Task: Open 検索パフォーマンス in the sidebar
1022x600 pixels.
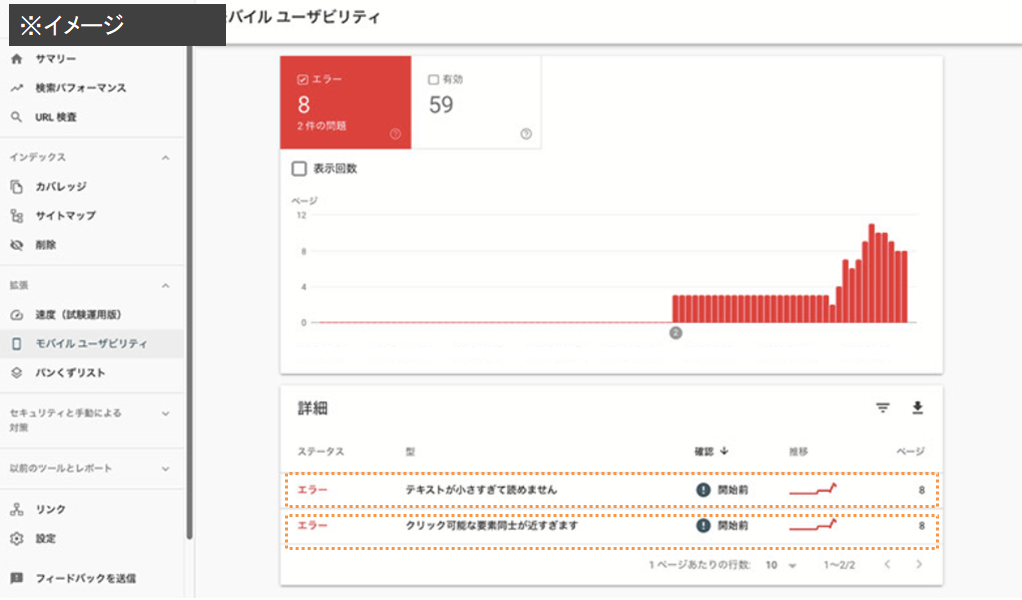Action: tap(81, 88)
